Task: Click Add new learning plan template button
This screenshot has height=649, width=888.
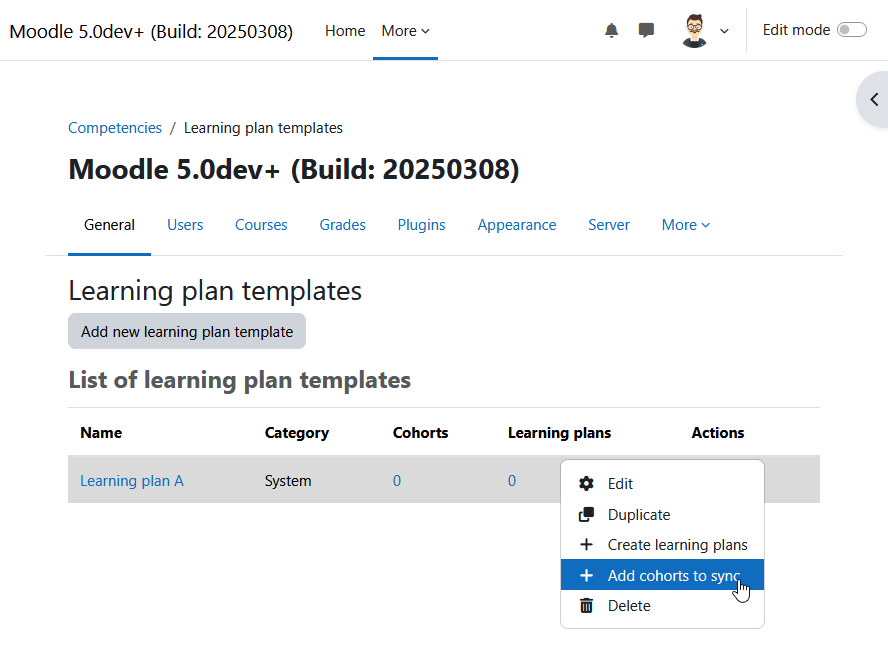Action: [187, 331]
